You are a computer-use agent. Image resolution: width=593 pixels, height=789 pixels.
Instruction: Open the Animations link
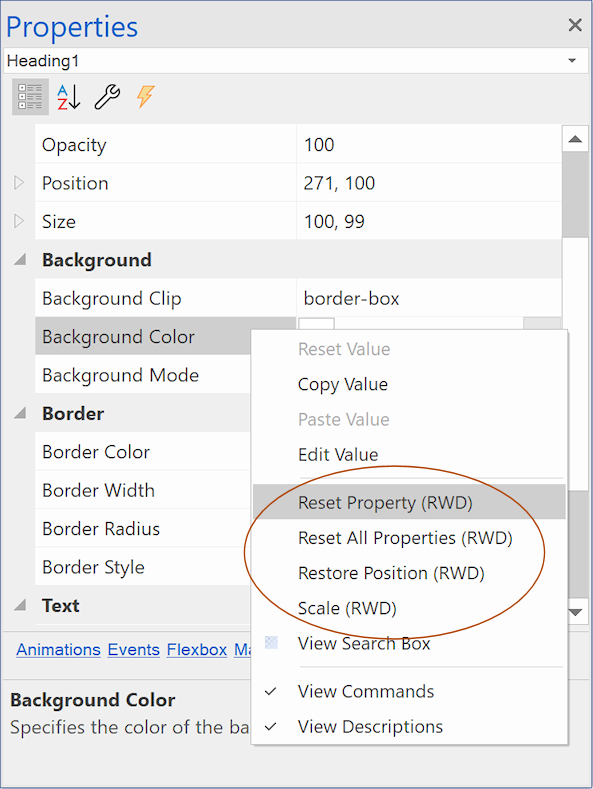click(x=58, y=650)
